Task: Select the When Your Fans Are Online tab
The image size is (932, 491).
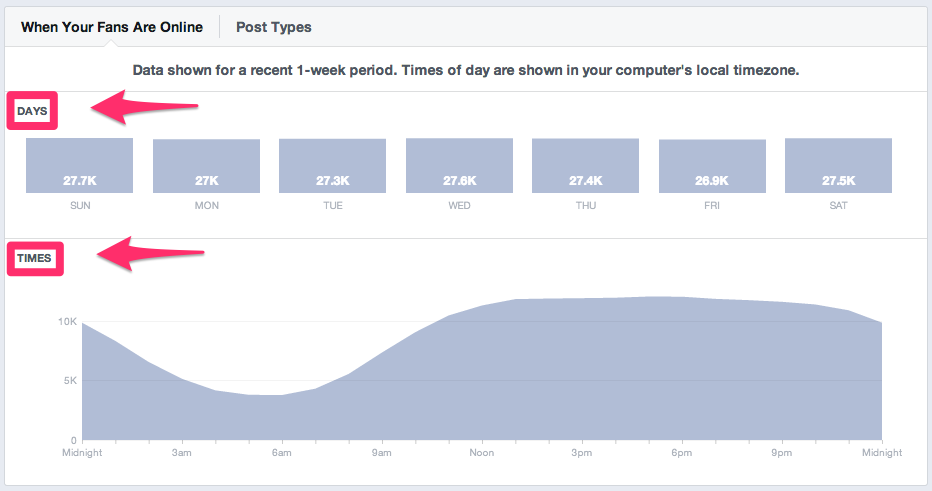Action: tap(112, 27)
